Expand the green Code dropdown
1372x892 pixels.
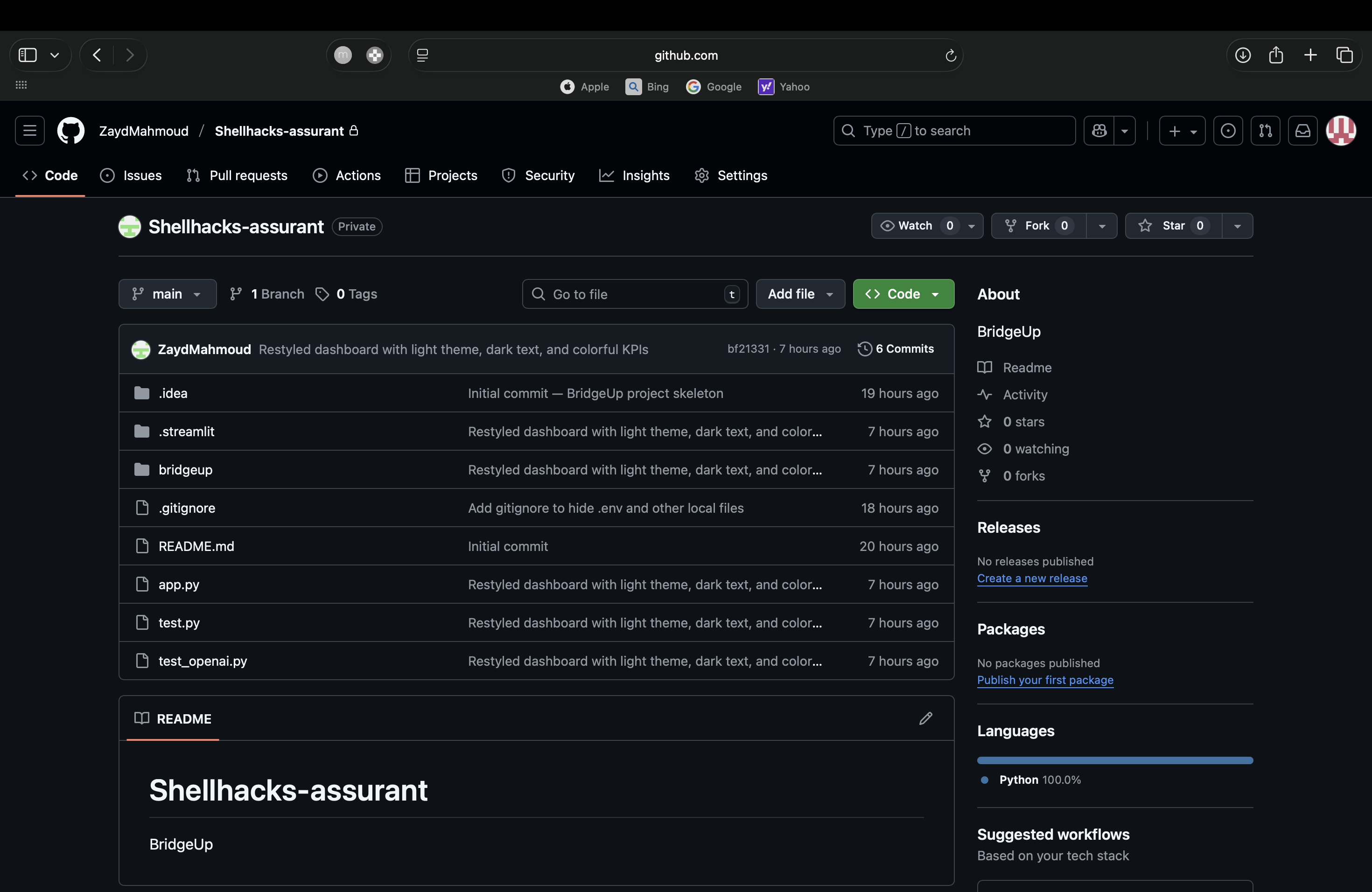pos(903,294)
